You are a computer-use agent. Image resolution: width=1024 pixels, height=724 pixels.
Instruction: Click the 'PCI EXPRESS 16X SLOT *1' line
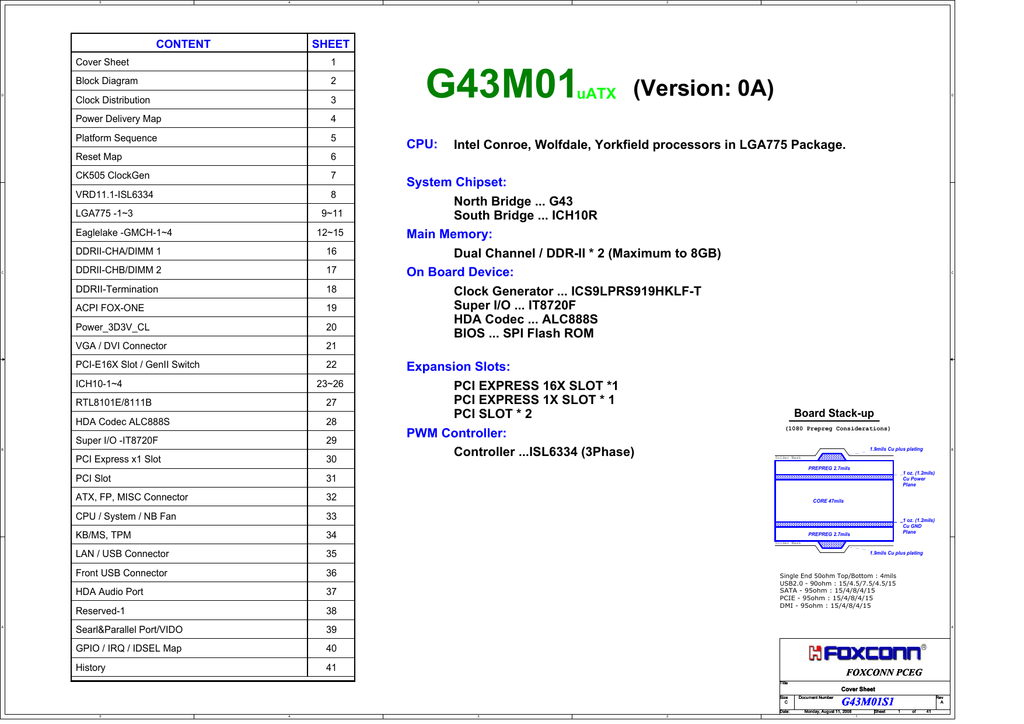pos(536,386)
